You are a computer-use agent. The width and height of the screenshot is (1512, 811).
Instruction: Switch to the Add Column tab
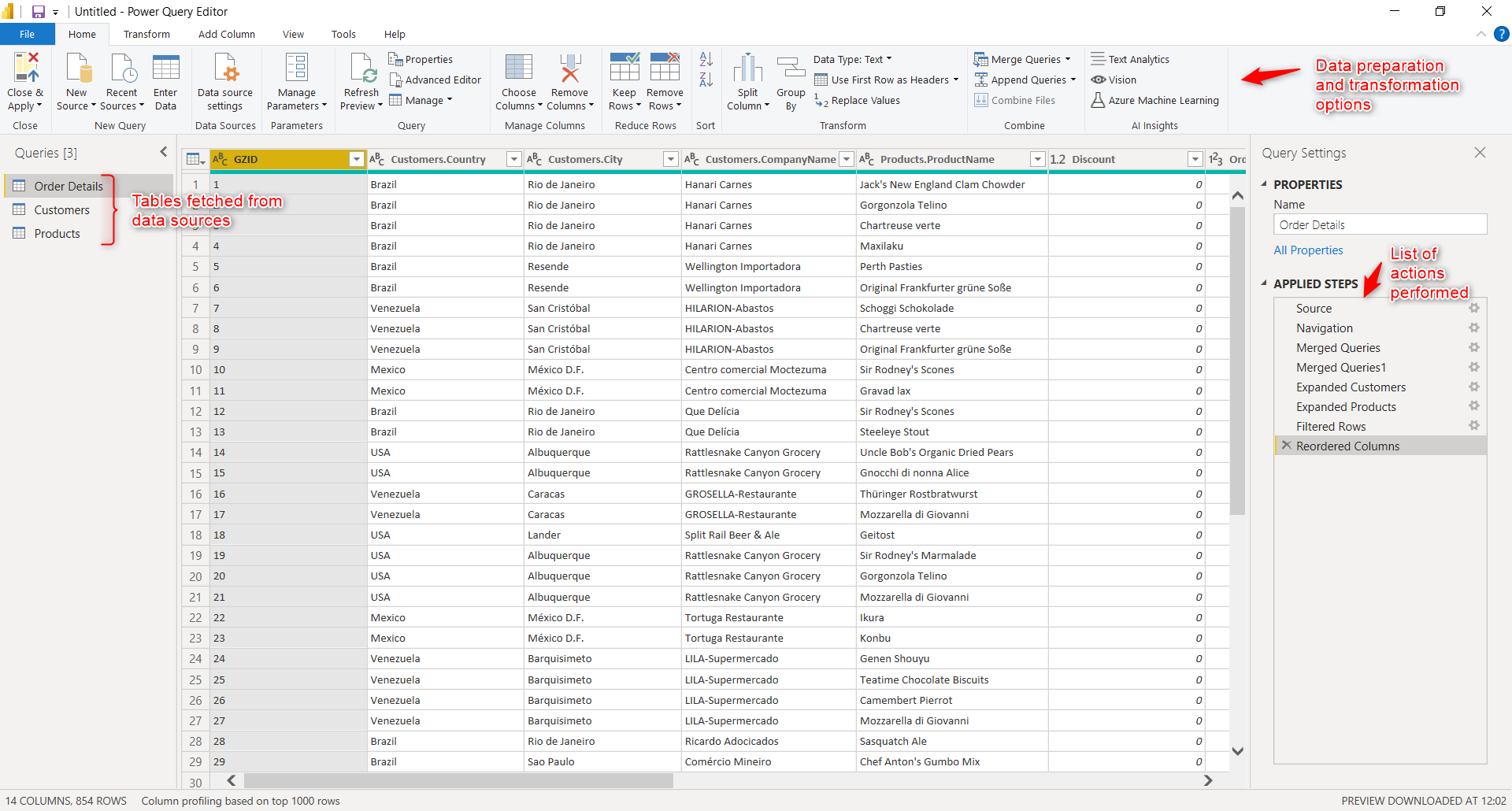tap(227, 34)
